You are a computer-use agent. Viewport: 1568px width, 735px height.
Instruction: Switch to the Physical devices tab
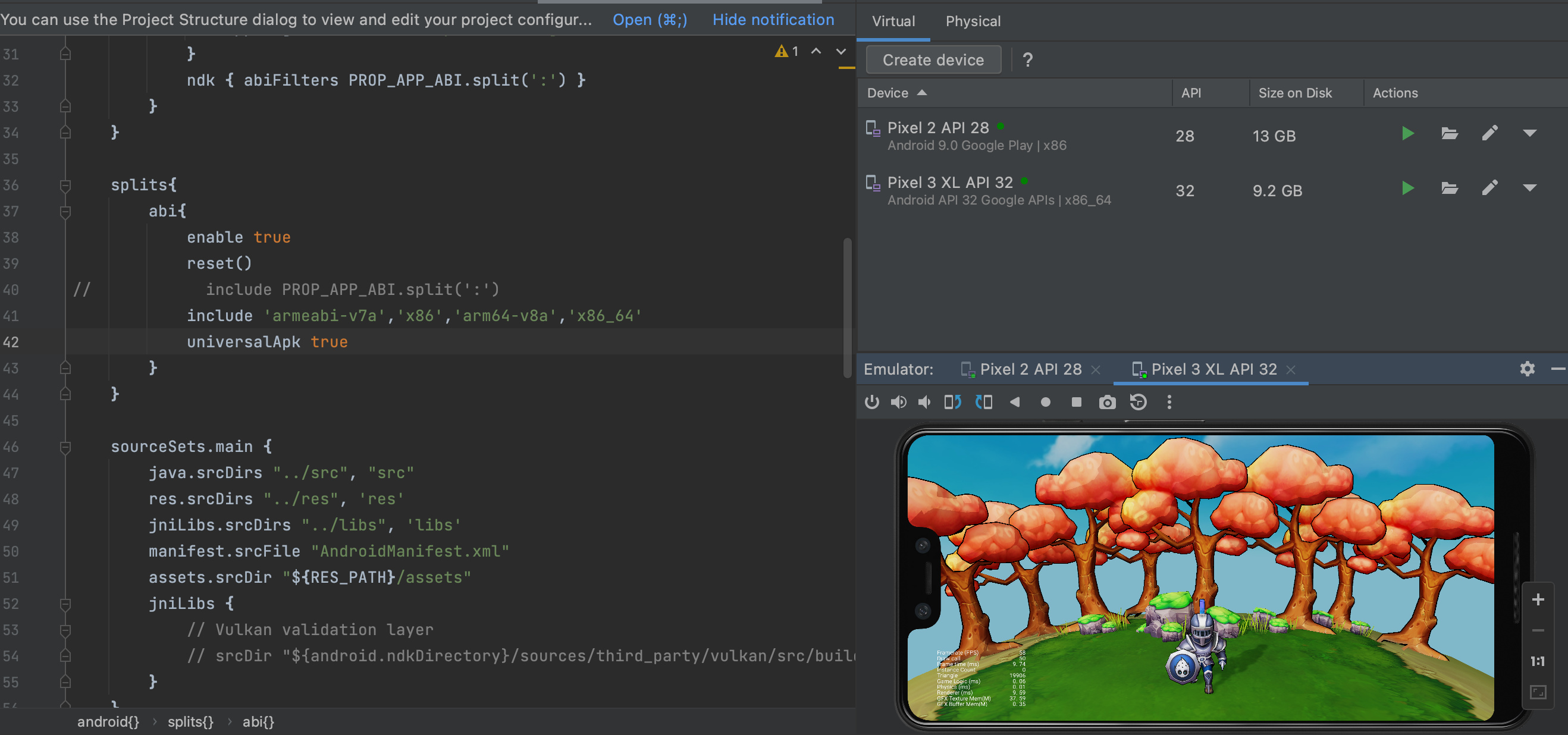coord(972,21)
